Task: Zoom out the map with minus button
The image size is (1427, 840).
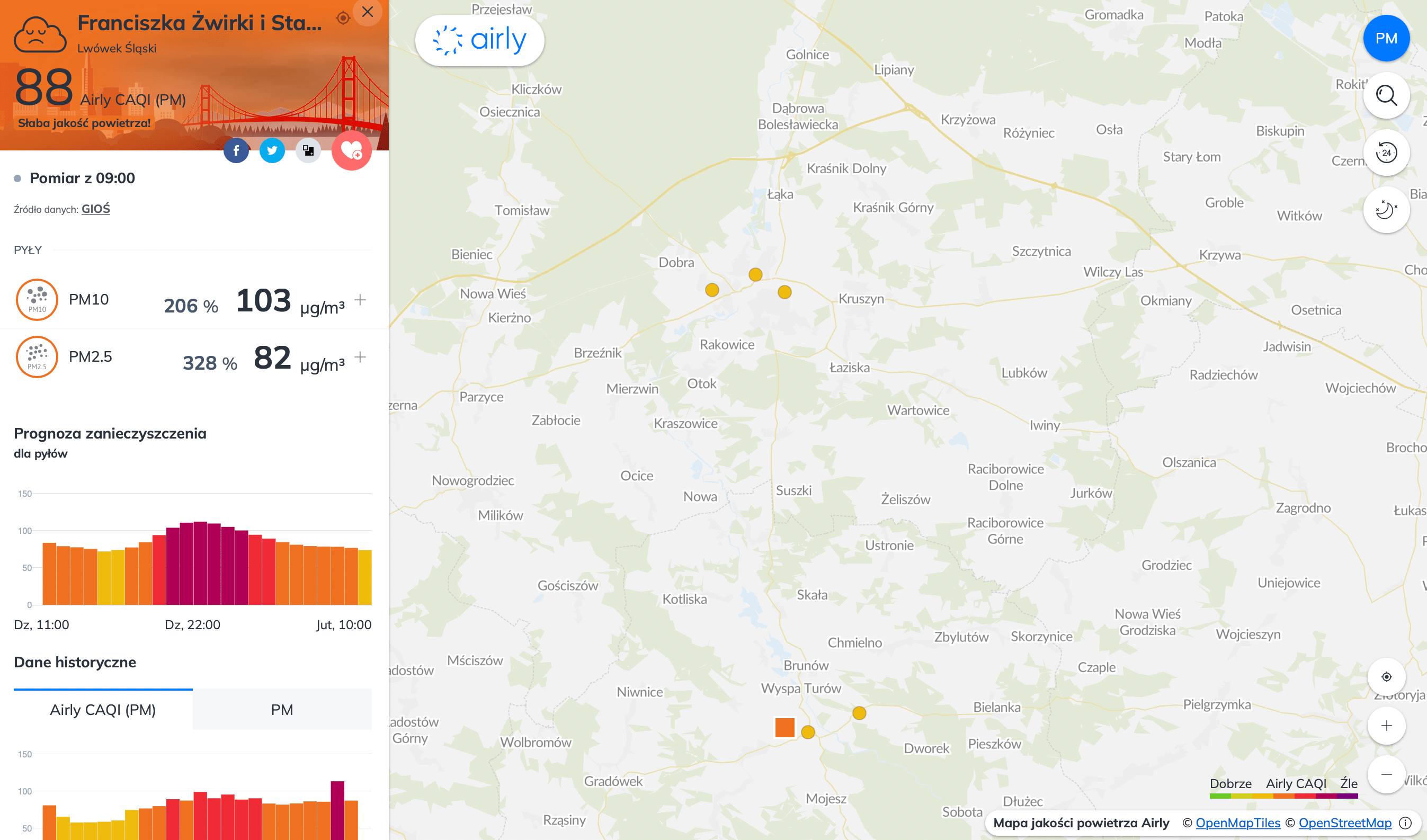Action: pyautogui.click(x=1386, y=774)
